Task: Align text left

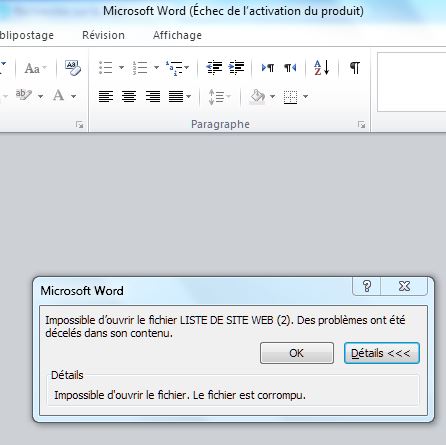Action: coord(106,97)
